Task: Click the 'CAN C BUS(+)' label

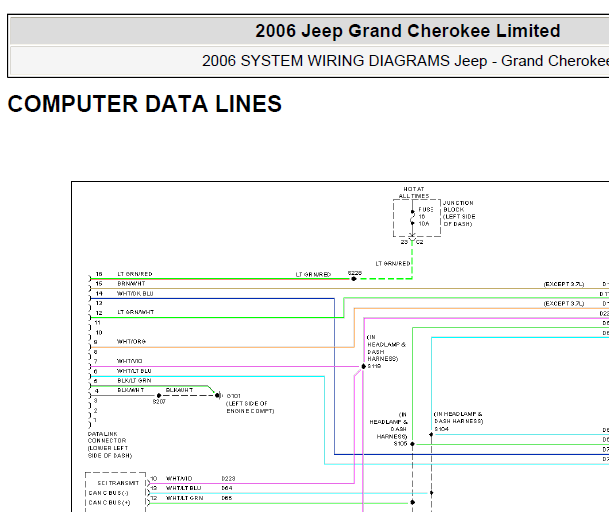Action: [110, 503]
